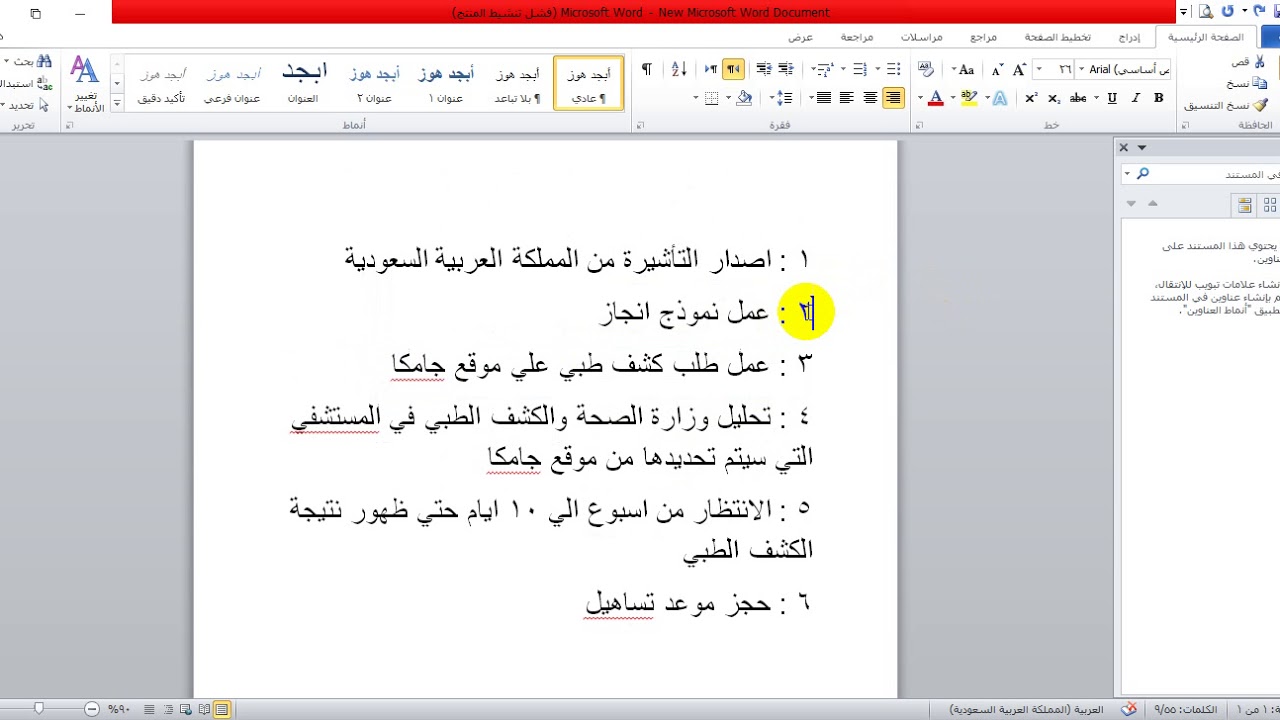
Task: Open the Mailings tab (مراسلات)
Action: [x=921, y=37]
